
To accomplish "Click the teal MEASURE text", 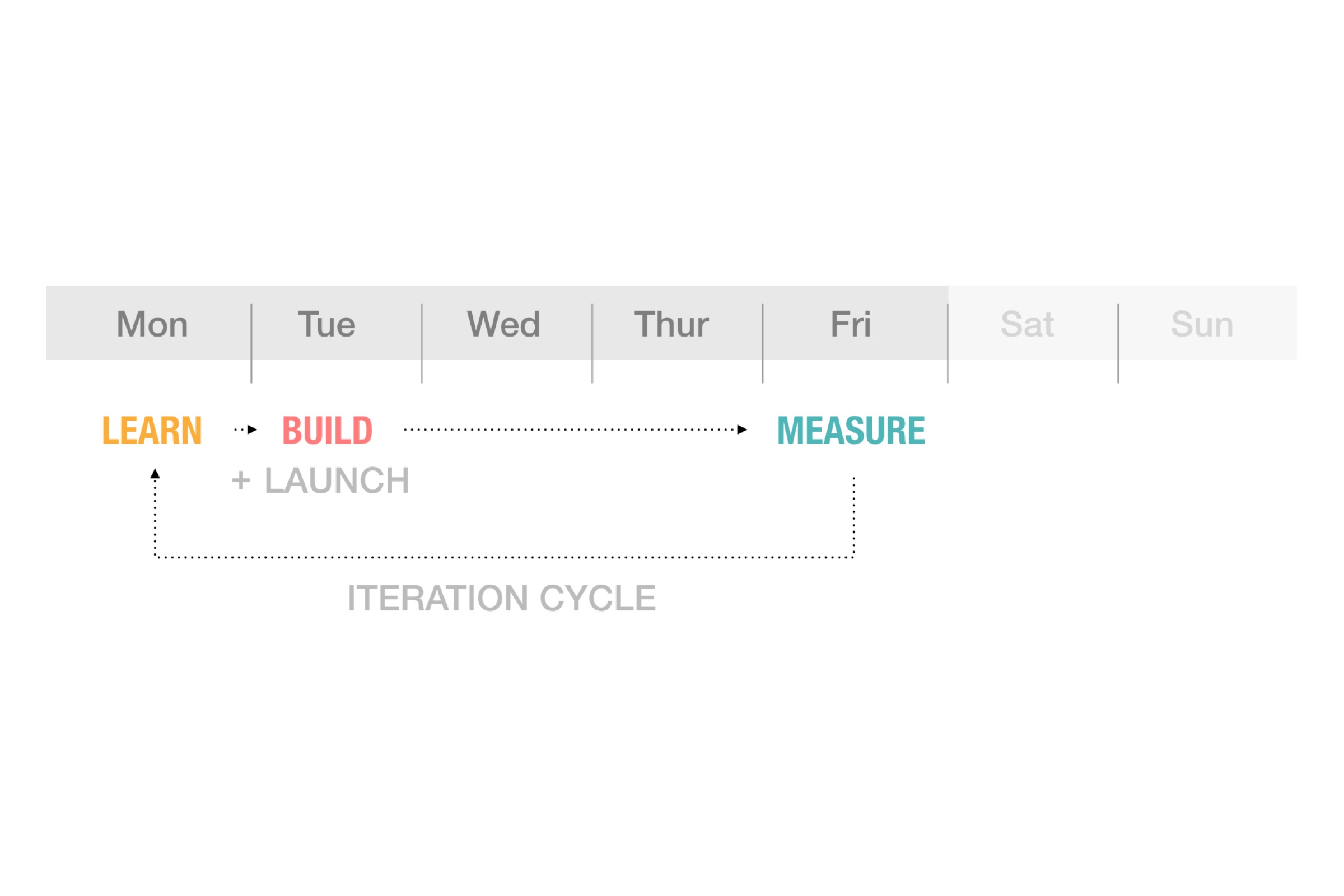I will pos(851,430).
